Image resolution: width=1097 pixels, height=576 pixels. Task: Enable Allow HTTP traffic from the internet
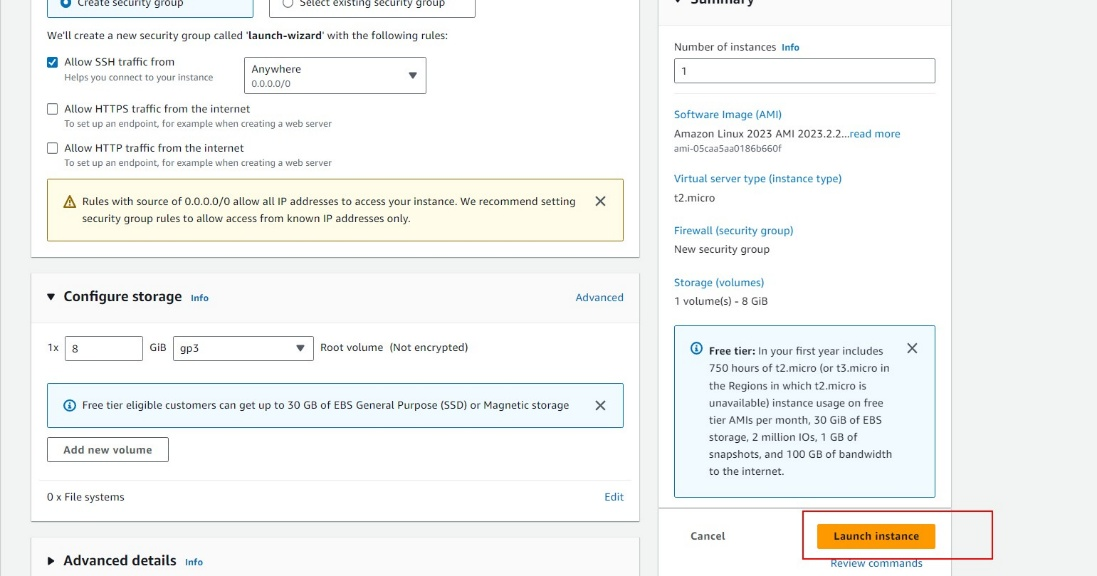pos(53,148)
